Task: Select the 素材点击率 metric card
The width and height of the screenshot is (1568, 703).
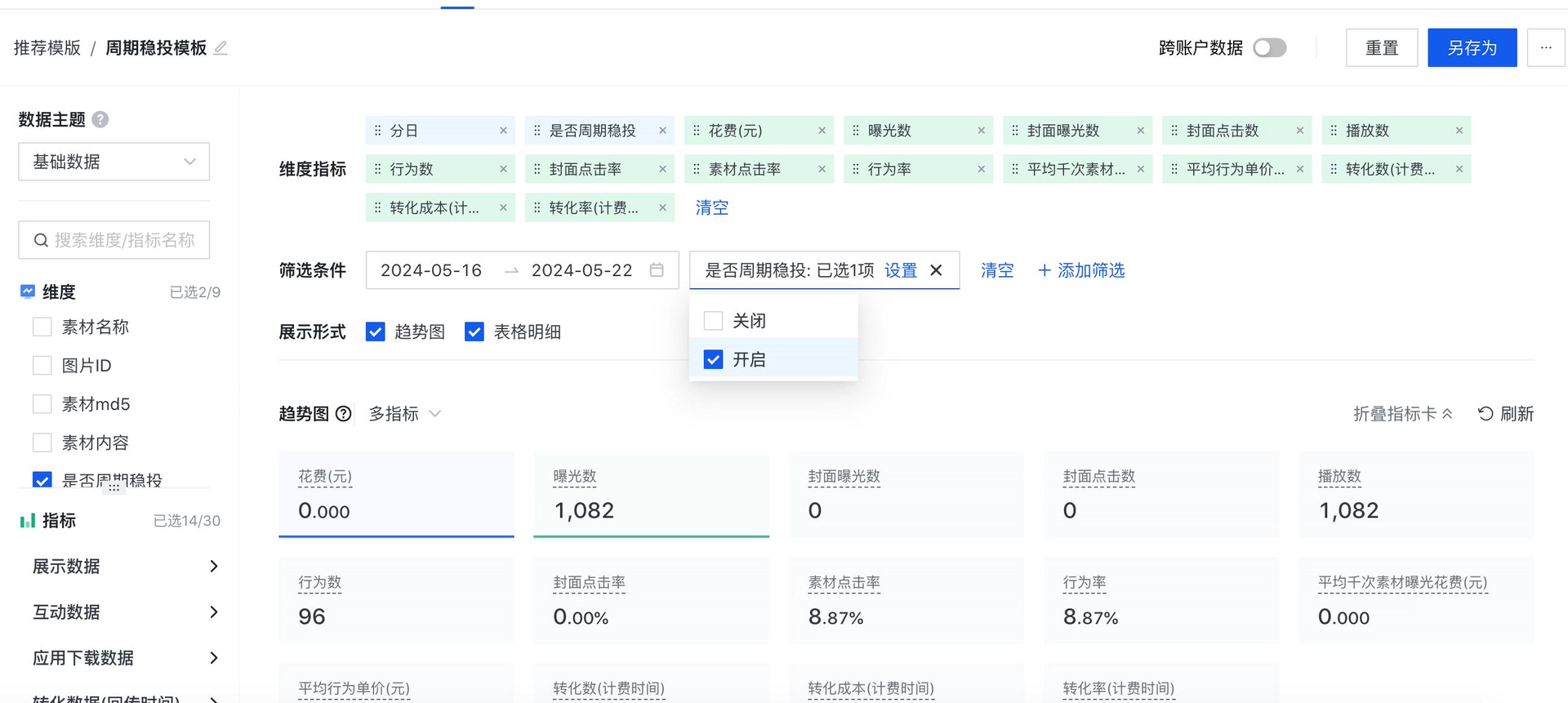Action: 906,601
